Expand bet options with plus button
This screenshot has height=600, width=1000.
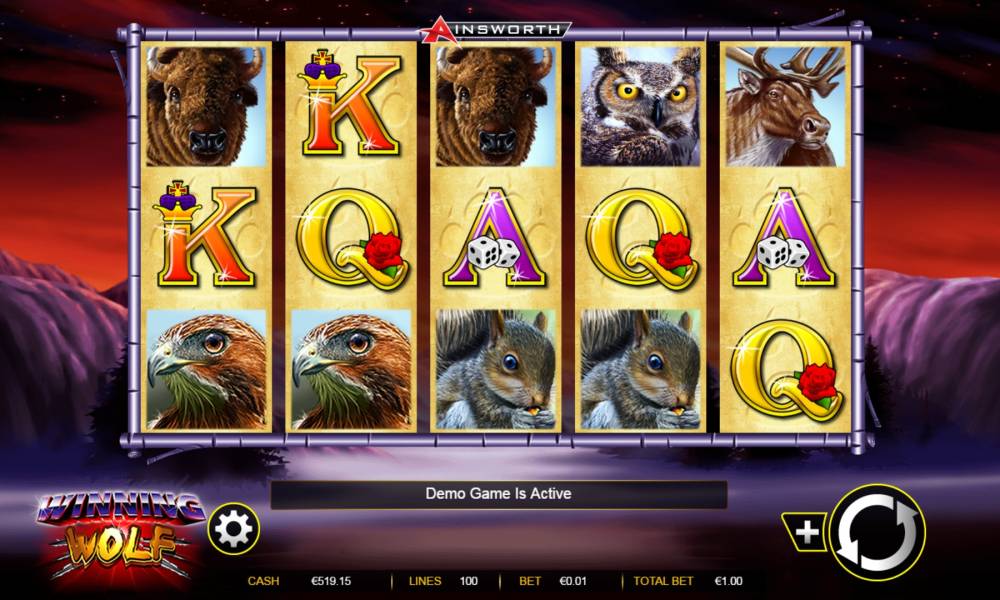pos(805,532)
